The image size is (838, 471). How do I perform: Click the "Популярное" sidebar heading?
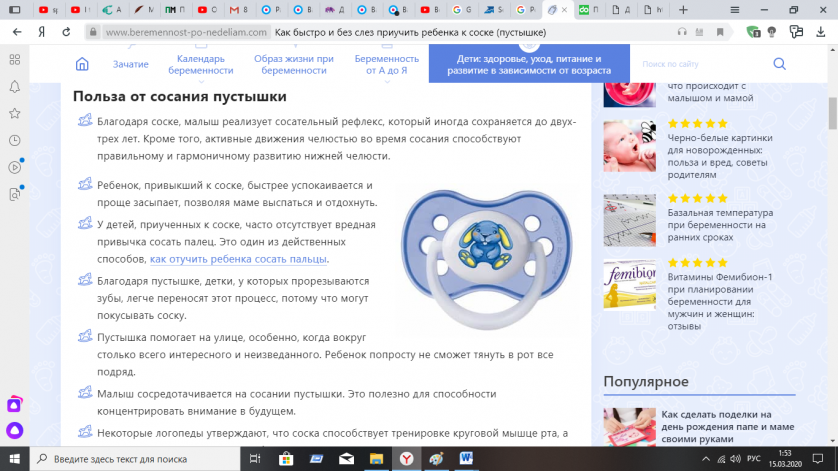[646, 381]
